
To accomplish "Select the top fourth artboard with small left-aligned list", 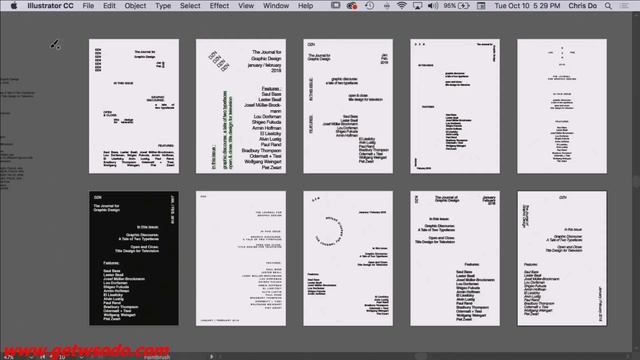I will 455,106.
